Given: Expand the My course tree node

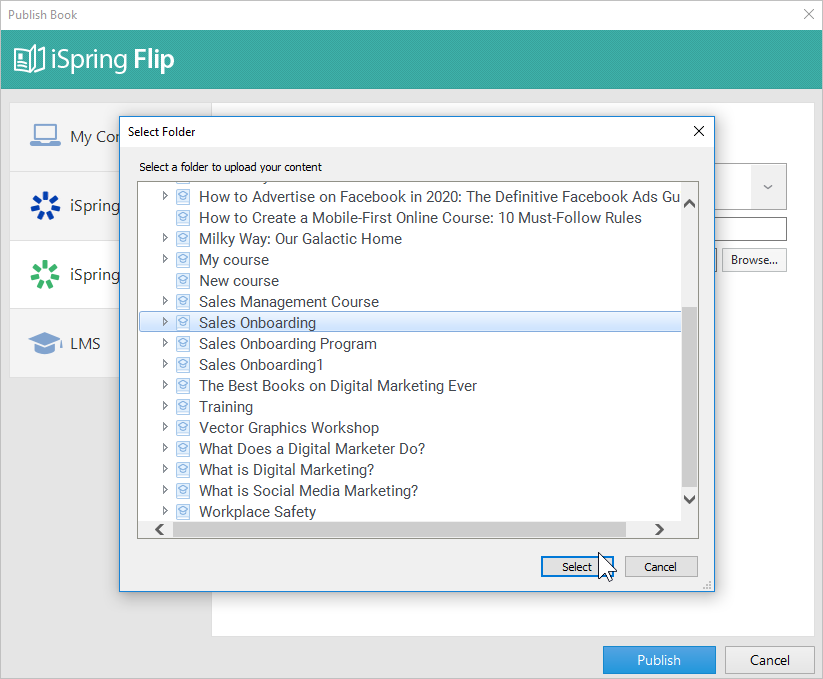Looking at the screenshot, I should click(165, 259).
